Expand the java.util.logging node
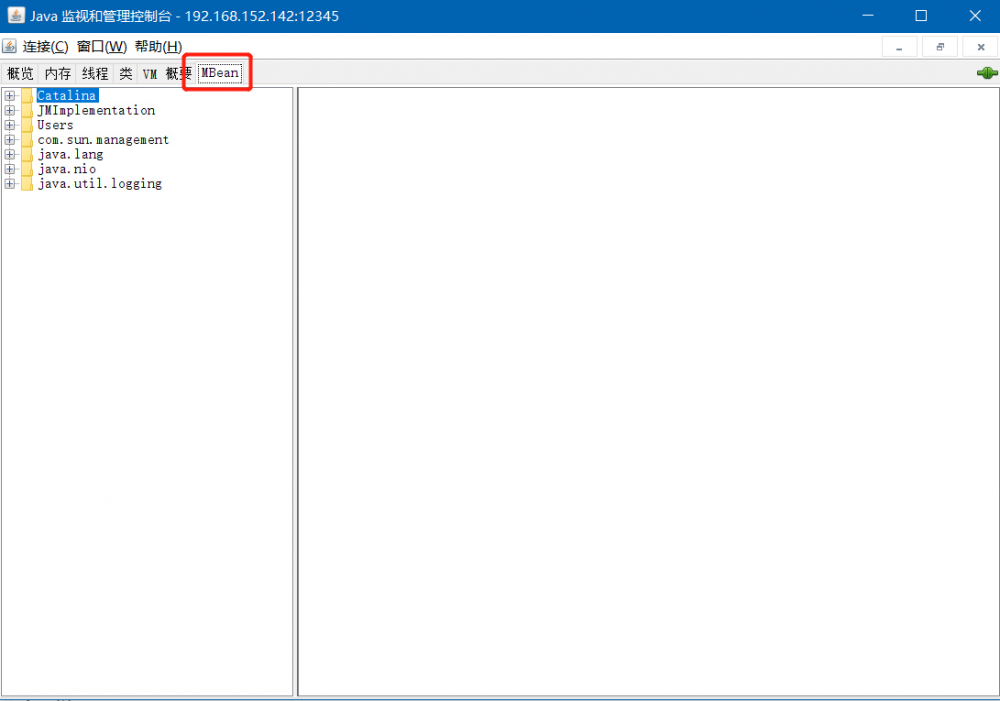 pyautogui.click(x=9, y=183)
